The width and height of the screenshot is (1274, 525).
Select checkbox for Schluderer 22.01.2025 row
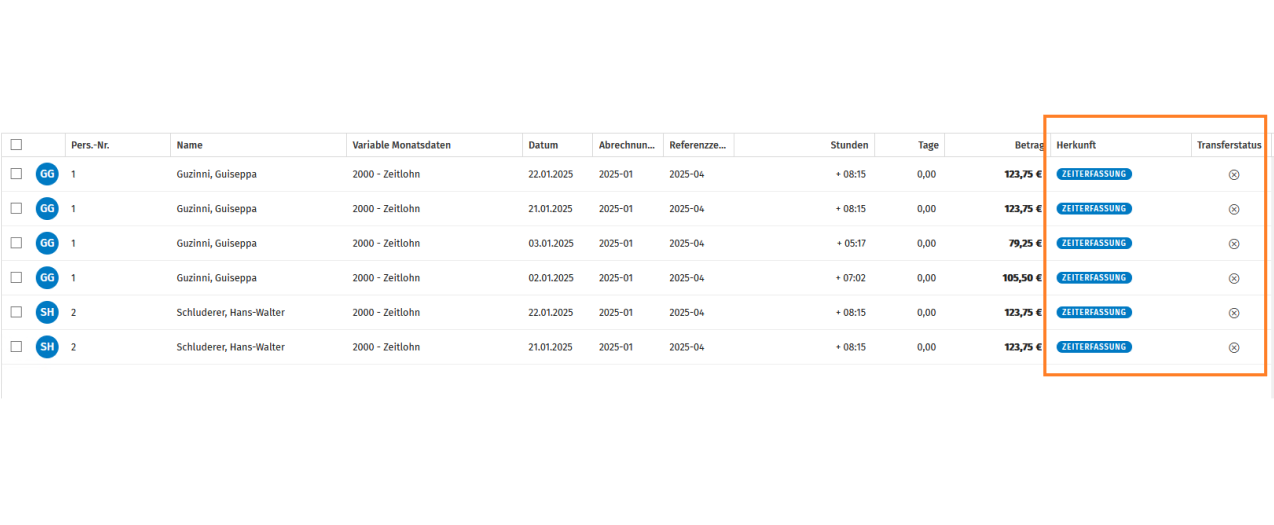[16, 312]
